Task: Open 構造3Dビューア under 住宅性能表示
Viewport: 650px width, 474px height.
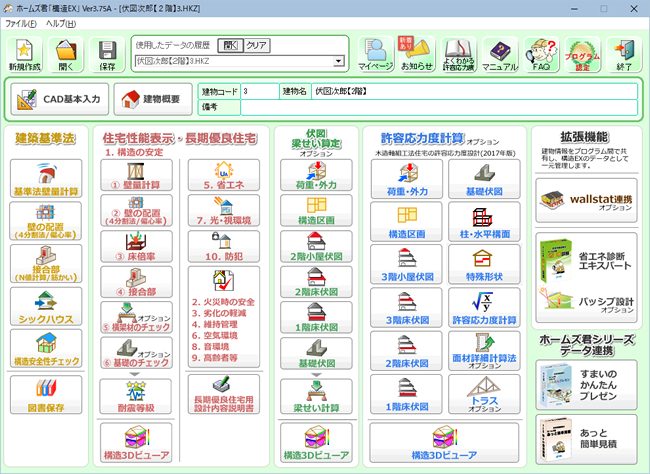Action: click(x=136, y=442)
